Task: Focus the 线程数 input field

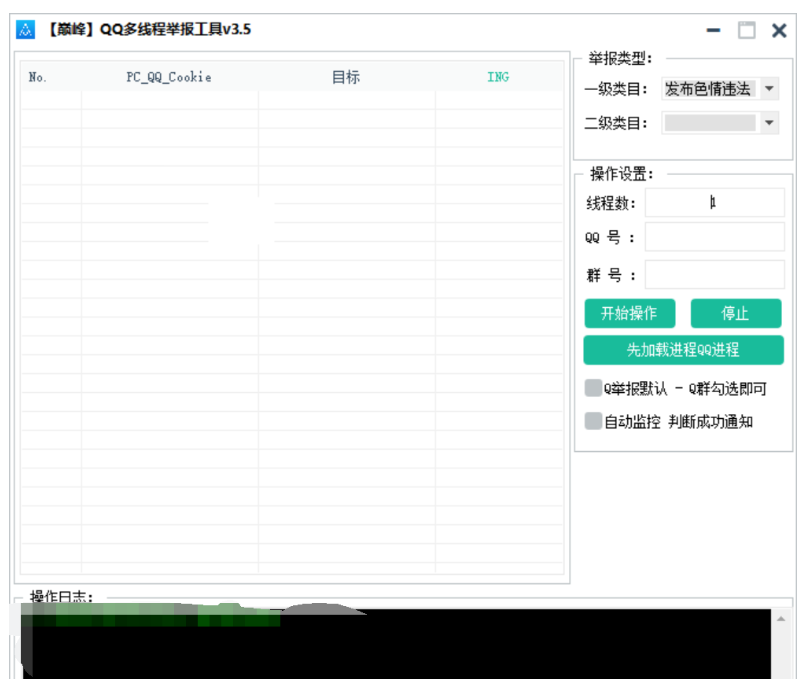Action: click(714, 203)
